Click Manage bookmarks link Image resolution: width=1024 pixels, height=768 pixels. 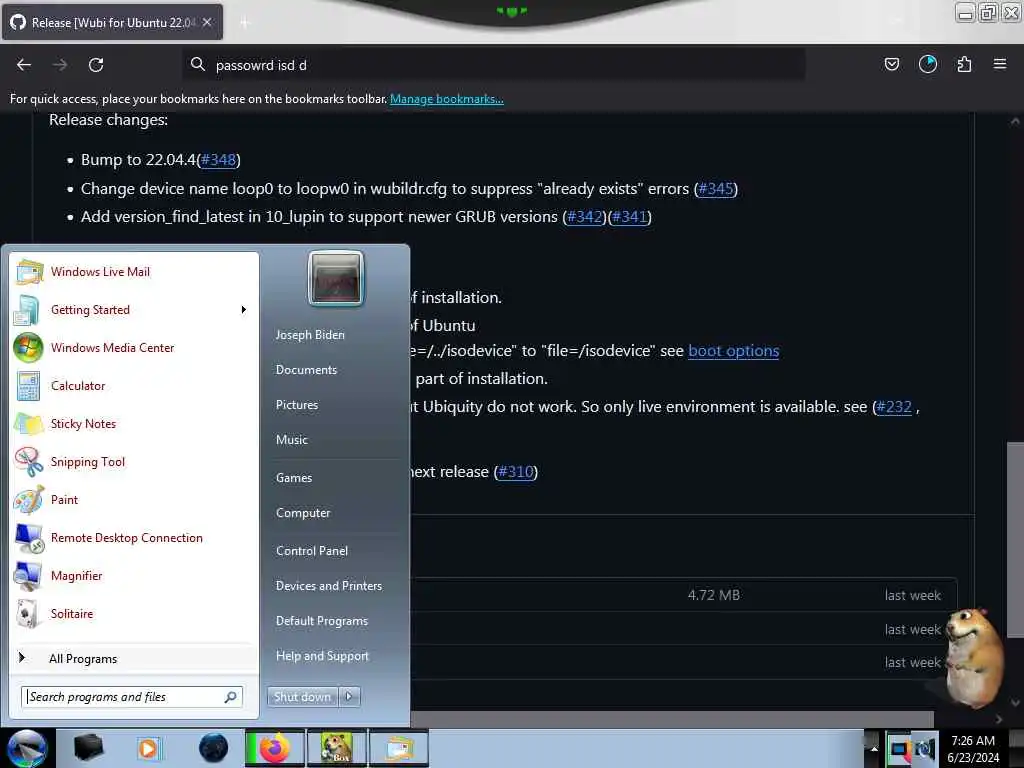pos(447,99)
